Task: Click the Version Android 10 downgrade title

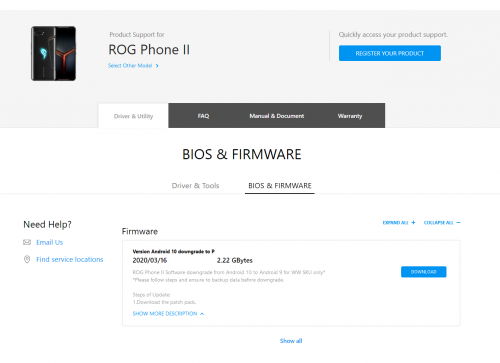Action: (x=174, y=251)
